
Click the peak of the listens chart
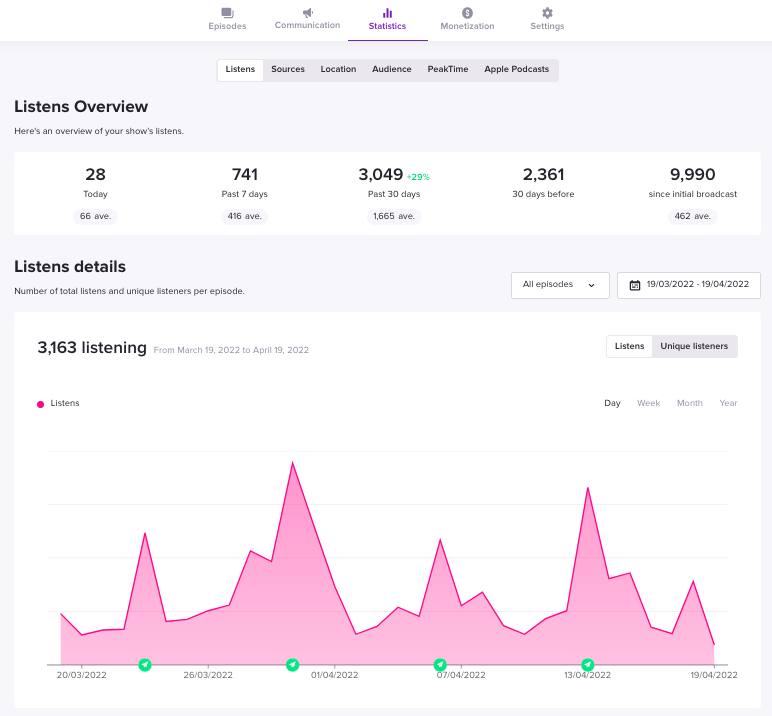292,462
